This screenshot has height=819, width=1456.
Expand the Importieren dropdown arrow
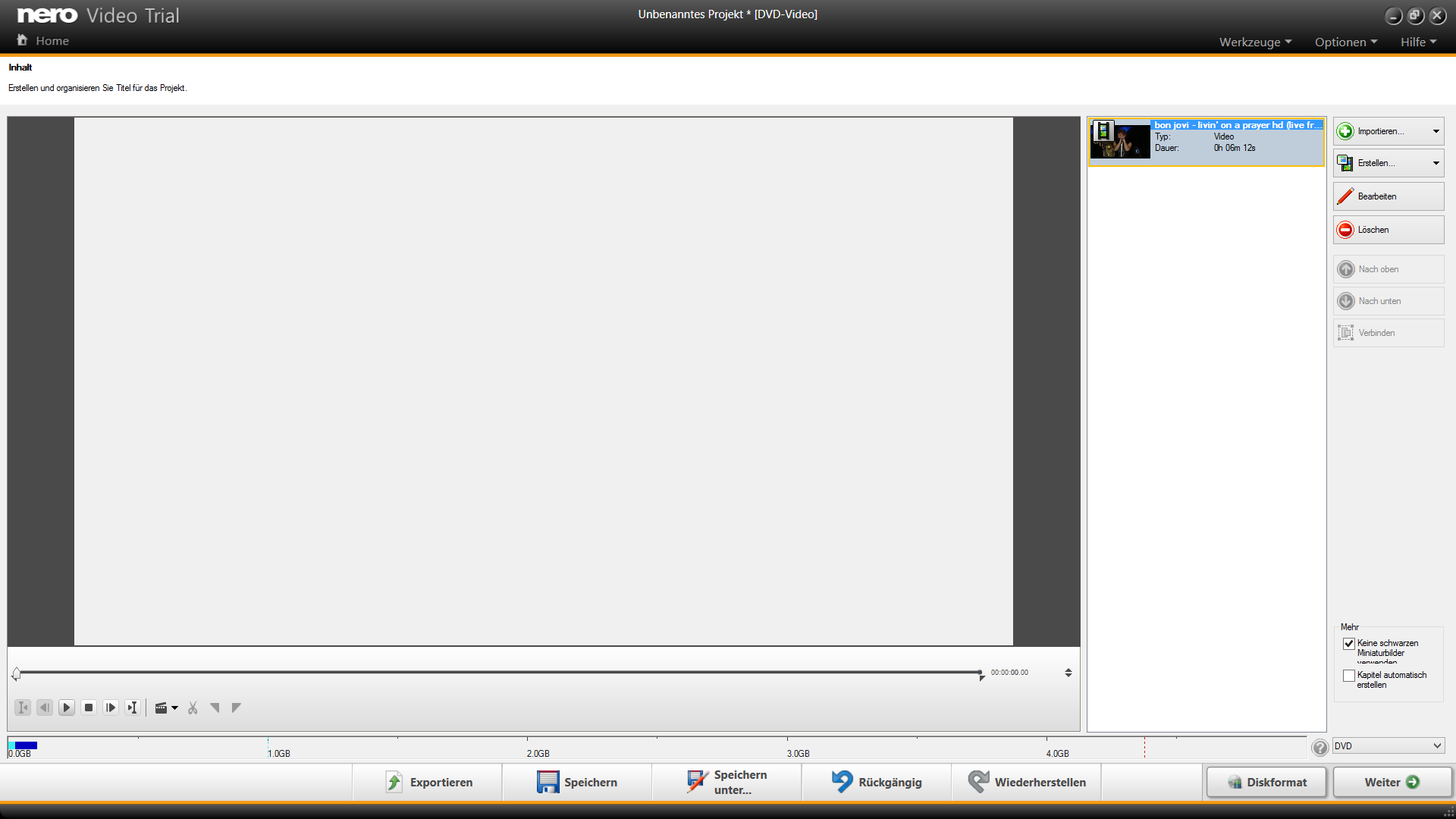click(1436, 131)
